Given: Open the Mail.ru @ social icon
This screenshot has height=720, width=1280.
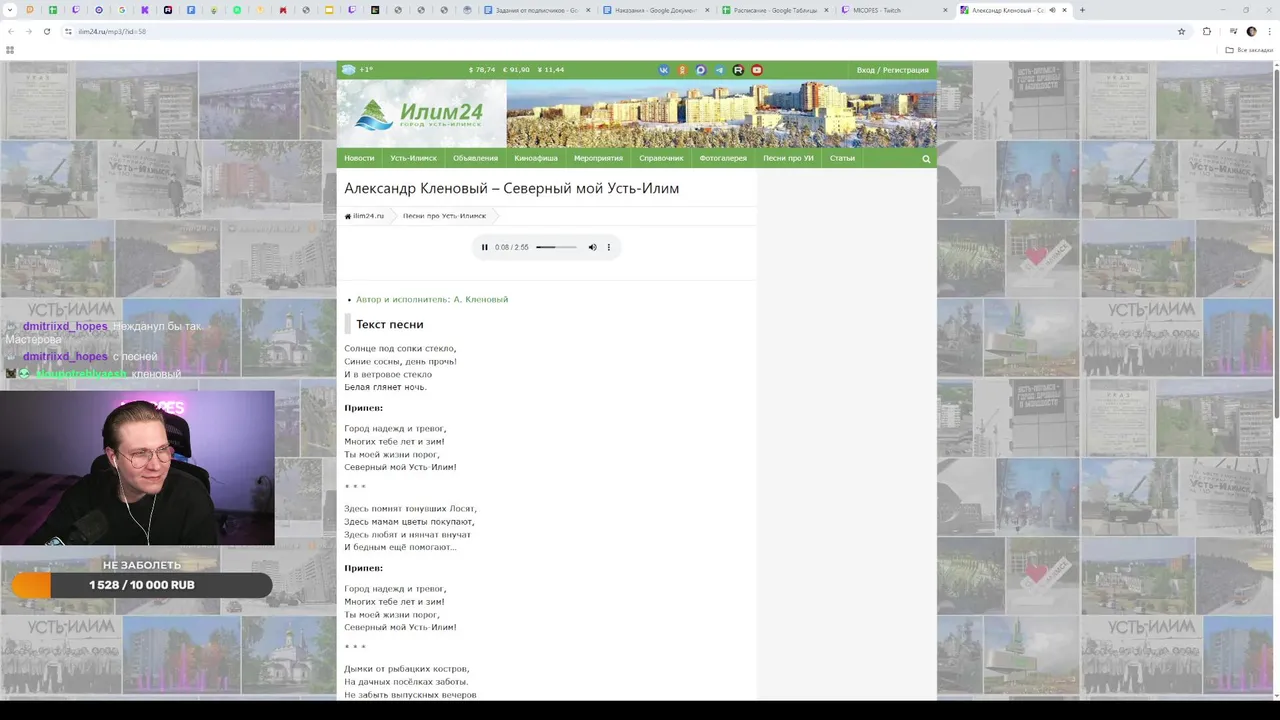Looking at the screenshot, I should 701,70.
